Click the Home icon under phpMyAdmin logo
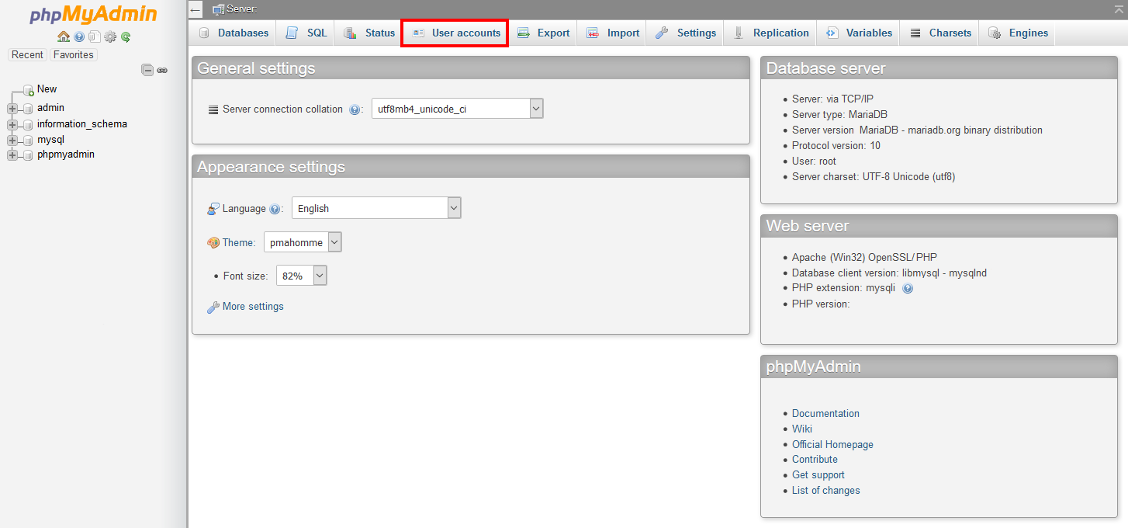The width and height of the screenshot is (1128, 528). click(63, 37)
